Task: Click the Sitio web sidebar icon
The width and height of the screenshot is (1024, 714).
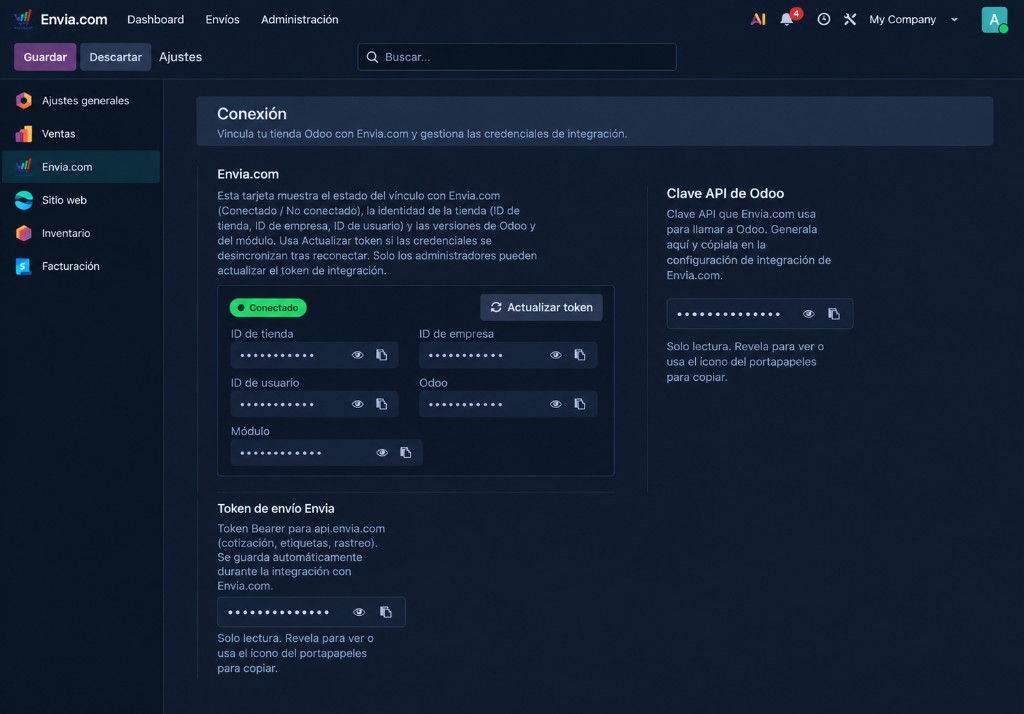Action: click(x=24, y=200)
